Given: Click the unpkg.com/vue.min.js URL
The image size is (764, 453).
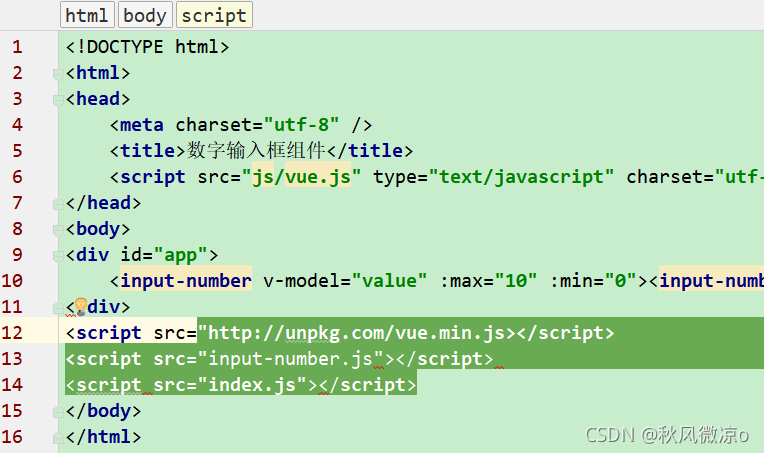Looking at the screenshot, I should pyautogui.click(x=357, y=333).
